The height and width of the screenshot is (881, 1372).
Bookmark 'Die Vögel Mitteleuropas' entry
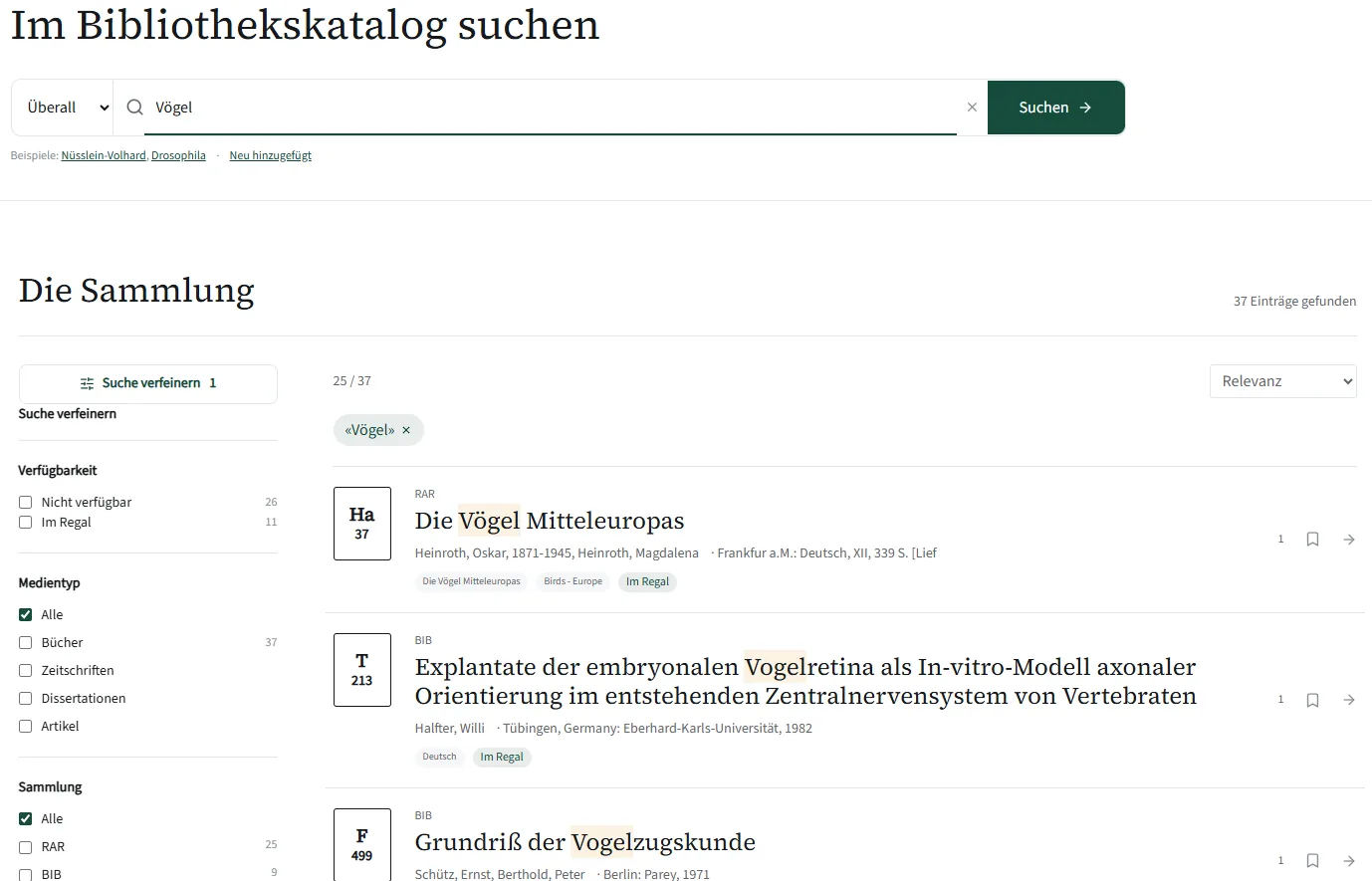(x=1312, y=540)
